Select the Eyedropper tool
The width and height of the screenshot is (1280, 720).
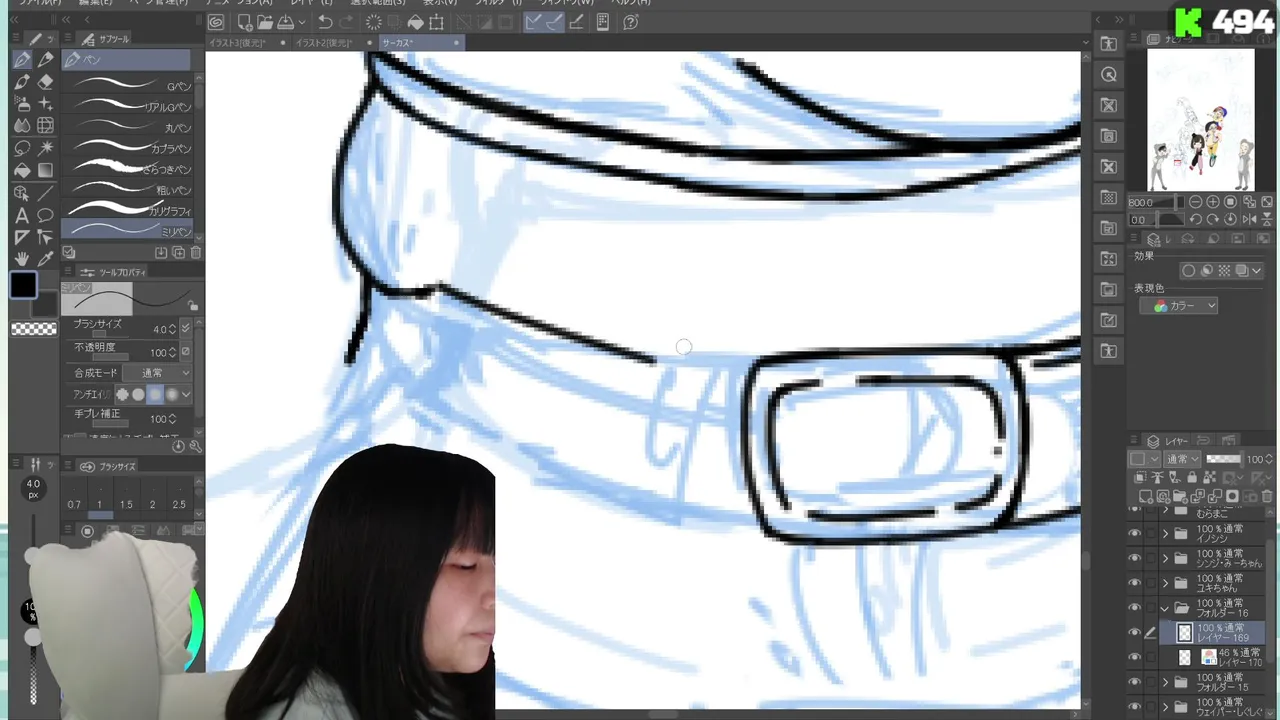(45, 259)
